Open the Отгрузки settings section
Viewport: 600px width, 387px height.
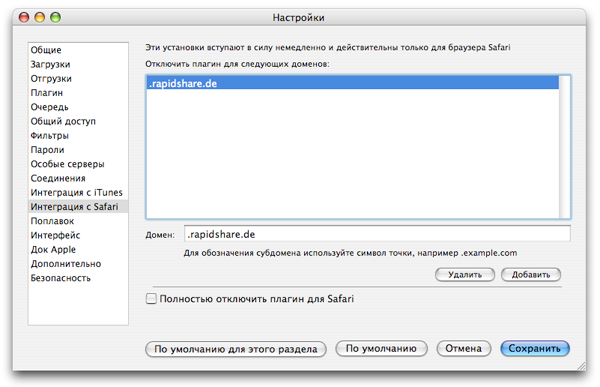[x=78, y=78]
